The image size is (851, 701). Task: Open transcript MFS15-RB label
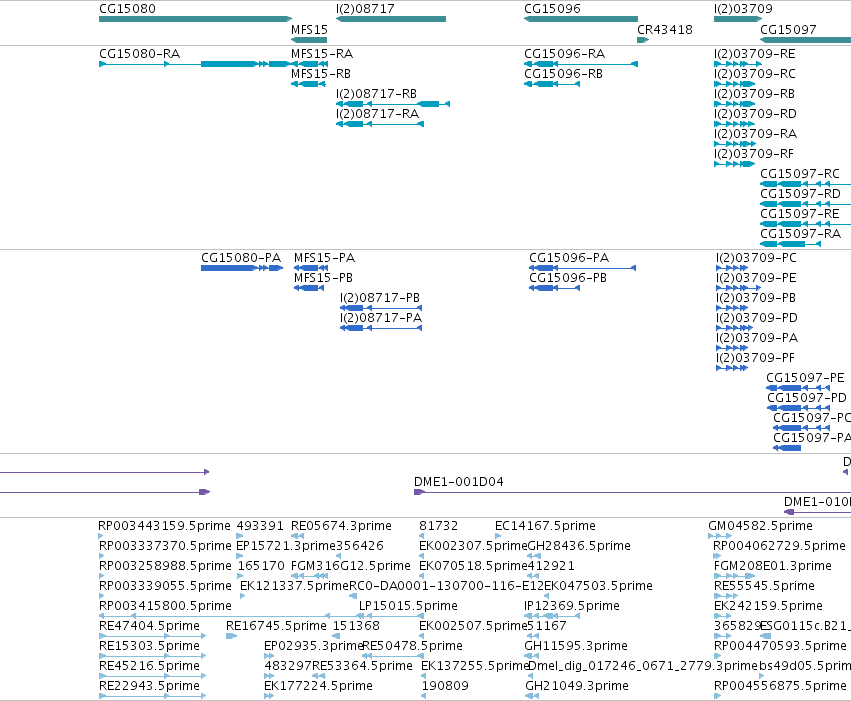point(321,74)
